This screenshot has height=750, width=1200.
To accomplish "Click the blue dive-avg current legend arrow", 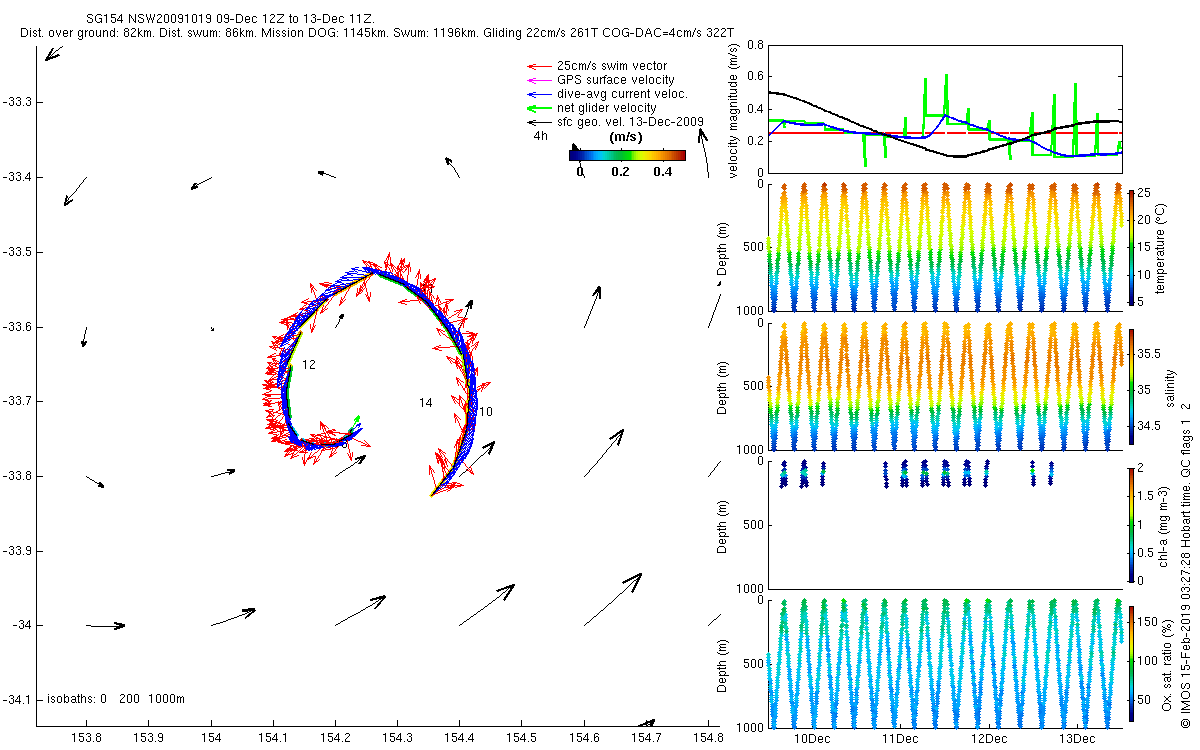I will (539, 94).
